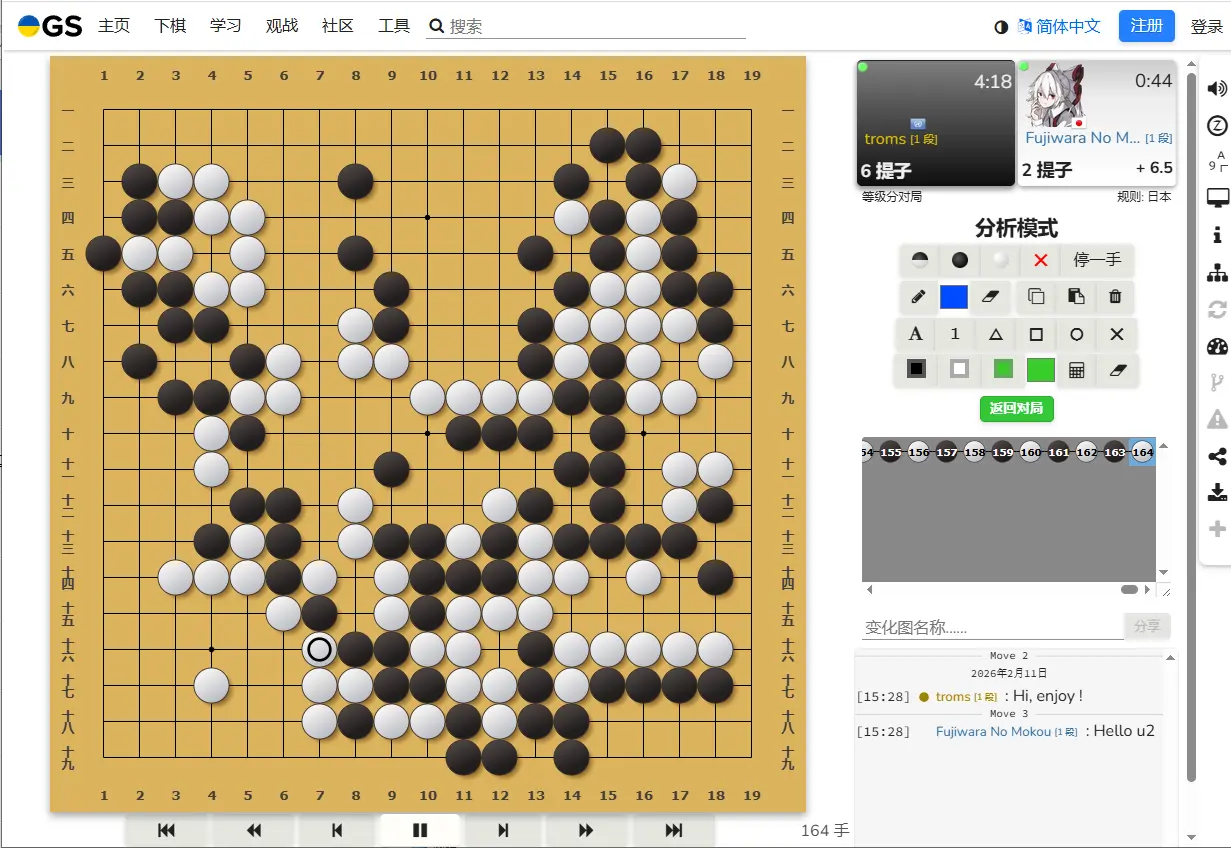Image resolution: width=1231 pixels, height=848 pixels.
Task: Open the 工具 menu
Action: pos(393,27)
